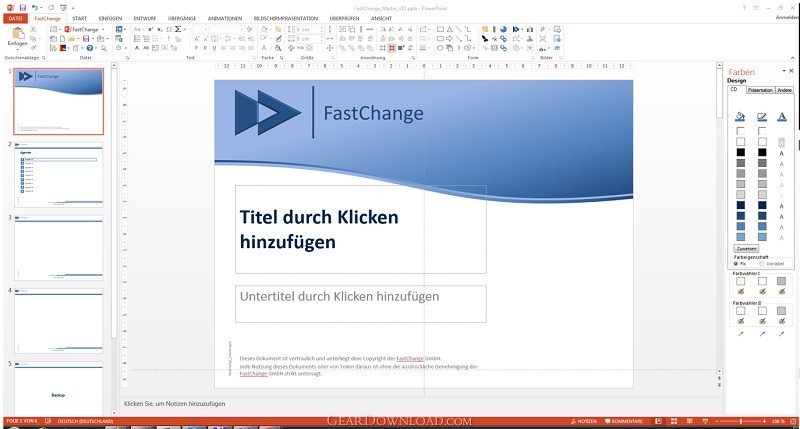
Task: Click the Einfügen paste icon
Action: 18,33
